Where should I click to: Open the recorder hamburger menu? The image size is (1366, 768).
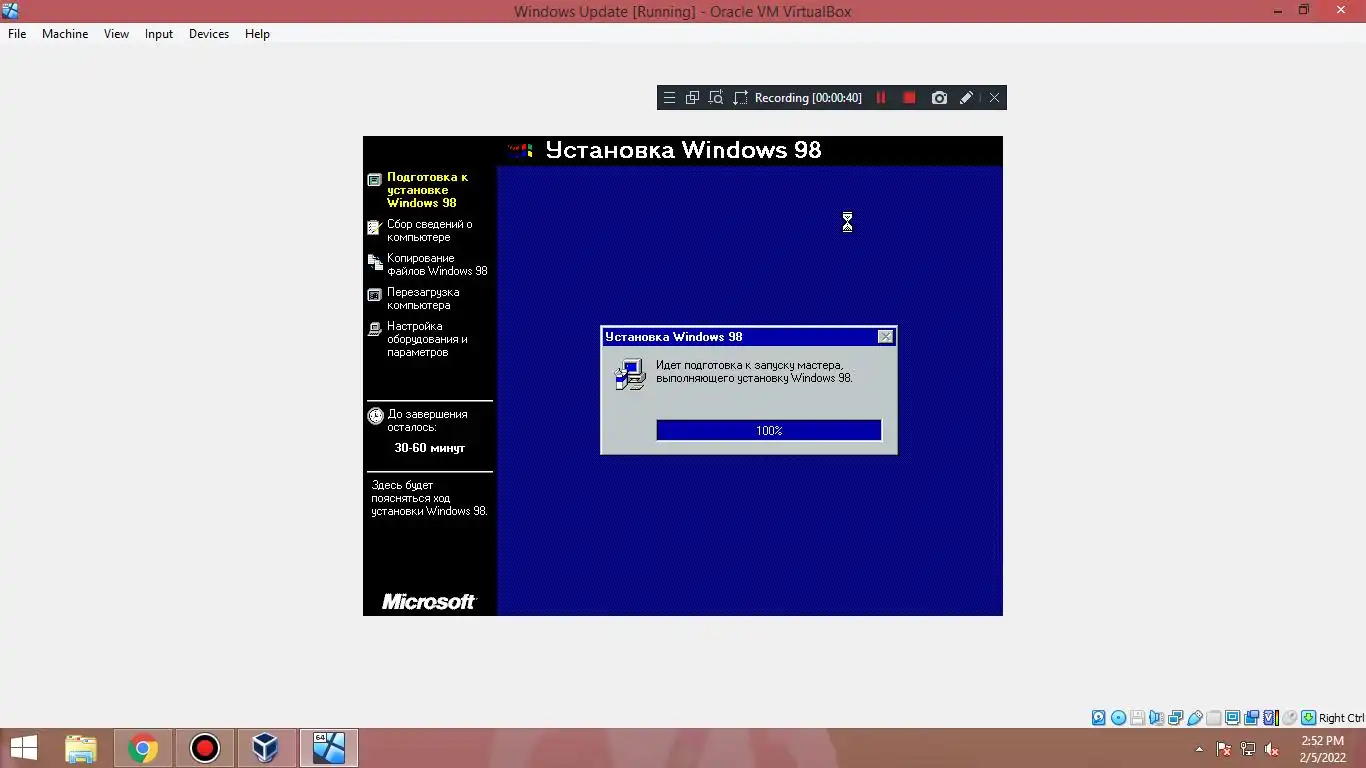[x=670, y=98]
